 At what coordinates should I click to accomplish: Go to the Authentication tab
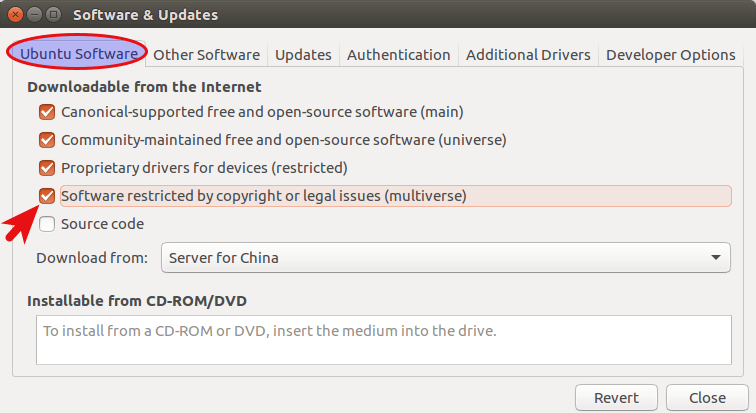click(x=398, y=55)
